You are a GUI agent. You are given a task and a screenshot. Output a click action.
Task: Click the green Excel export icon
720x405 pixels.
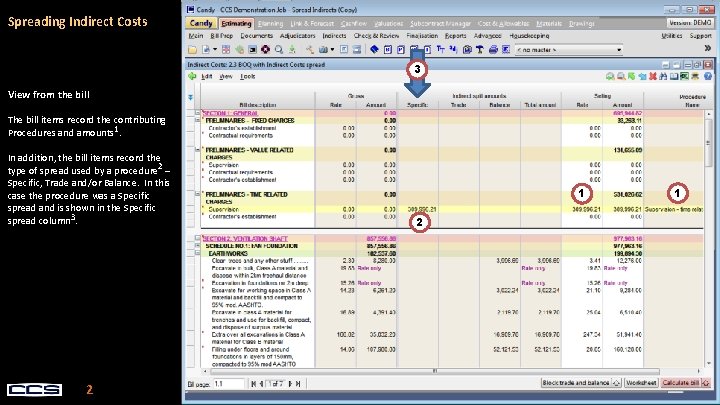tap(685, 76)
